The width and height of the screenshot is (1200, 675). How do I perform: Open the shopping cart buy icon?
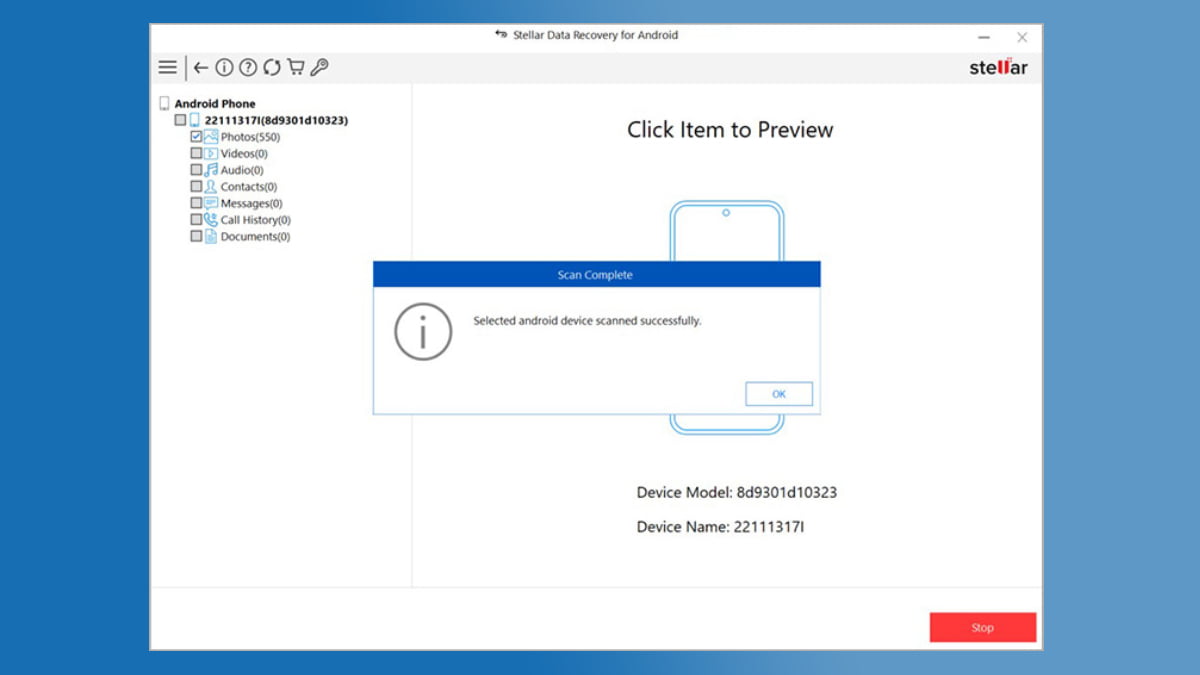[x=296, y=67]
